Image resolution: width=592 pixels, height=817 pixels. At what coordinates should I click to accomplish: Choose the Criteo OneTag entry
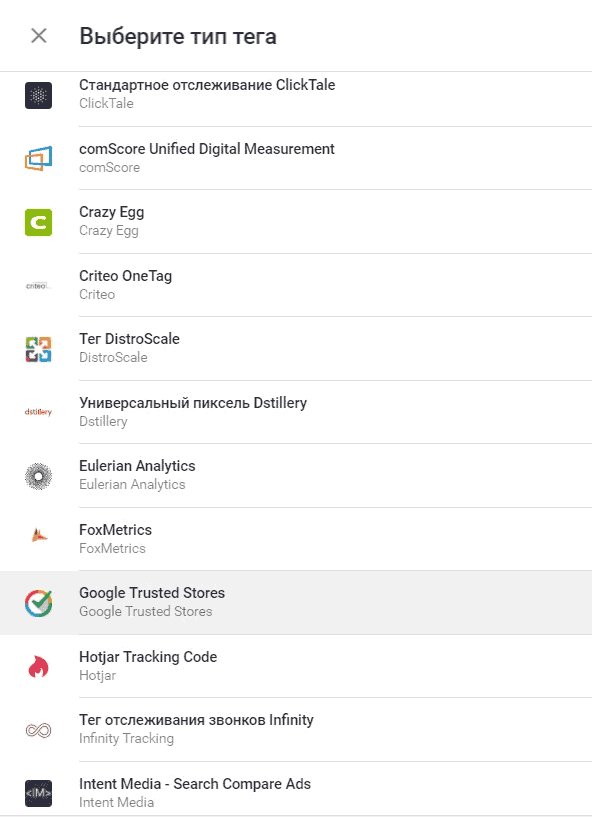(x=296, y=285)
